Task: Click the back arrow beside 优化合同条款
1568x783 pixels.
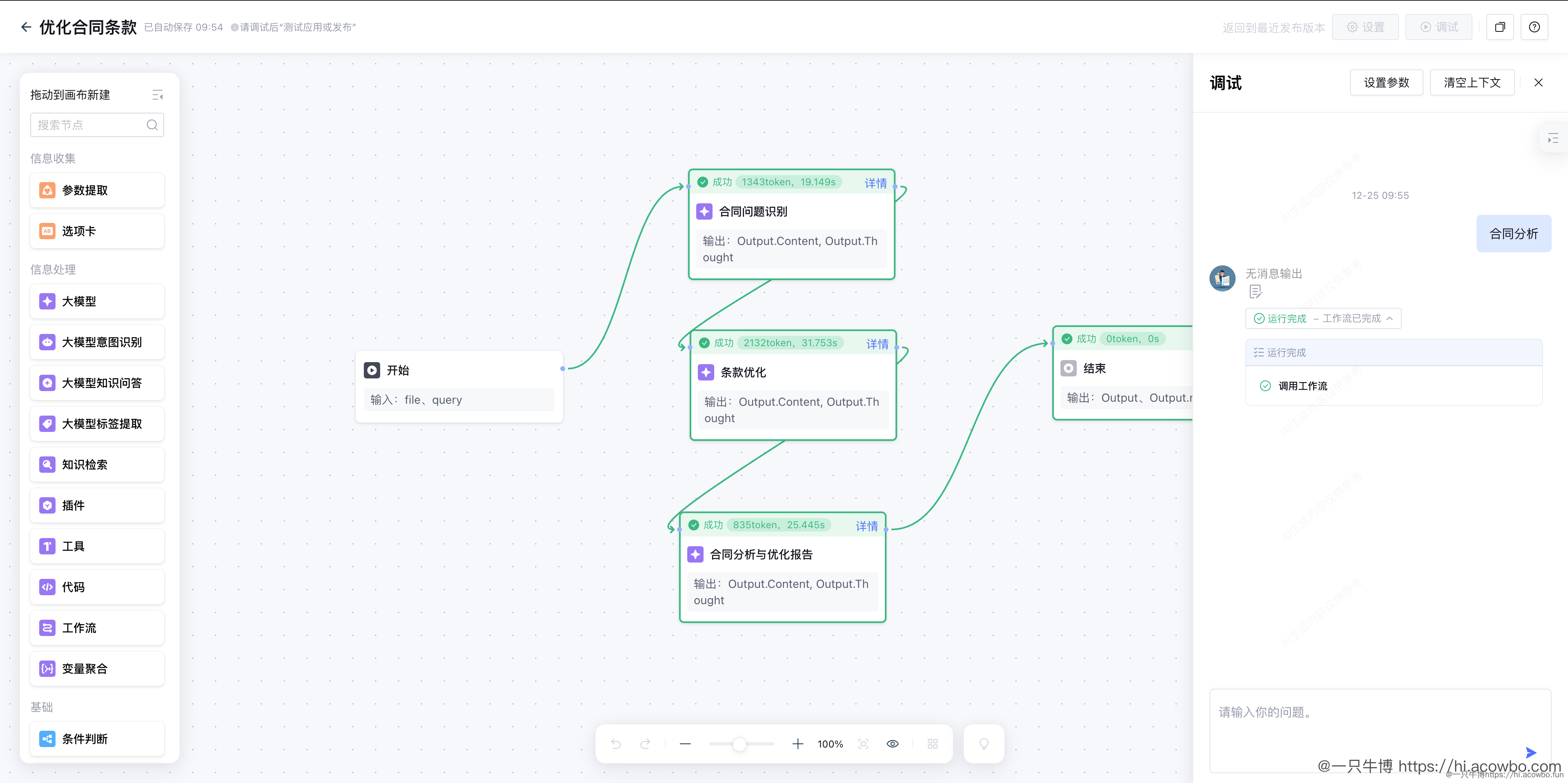Action: pos(26,27)
